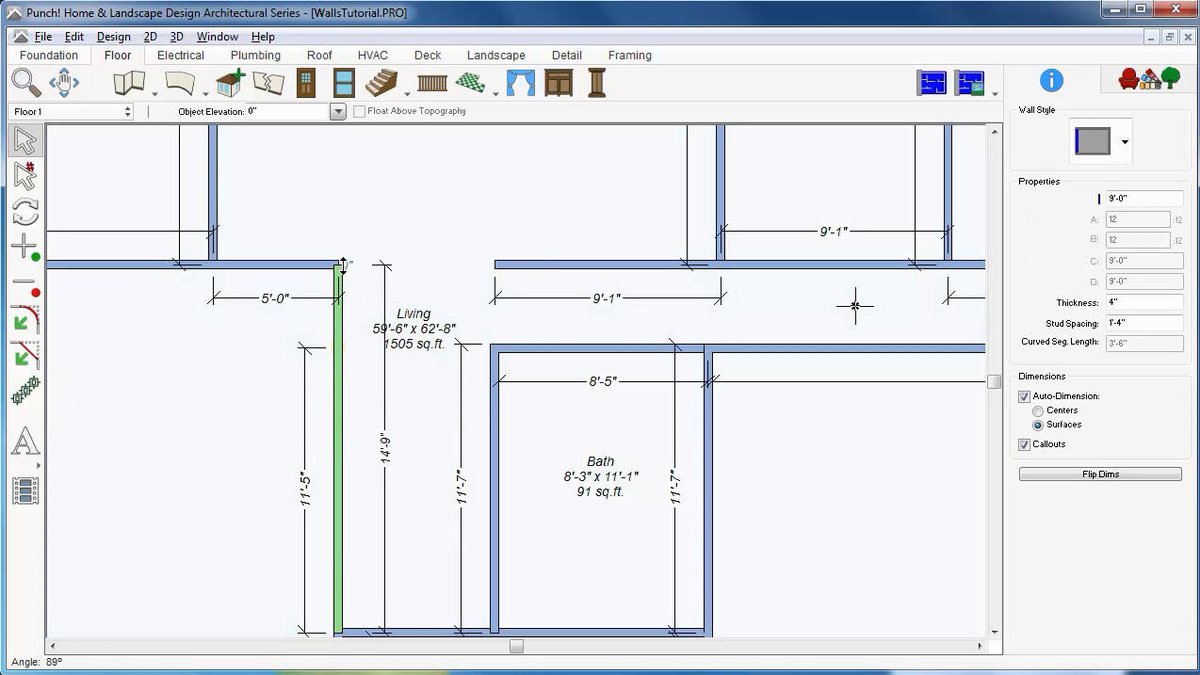1200x675 pixels.
Task: Click the first blue floor plan view icon
Action: [932, 83]
